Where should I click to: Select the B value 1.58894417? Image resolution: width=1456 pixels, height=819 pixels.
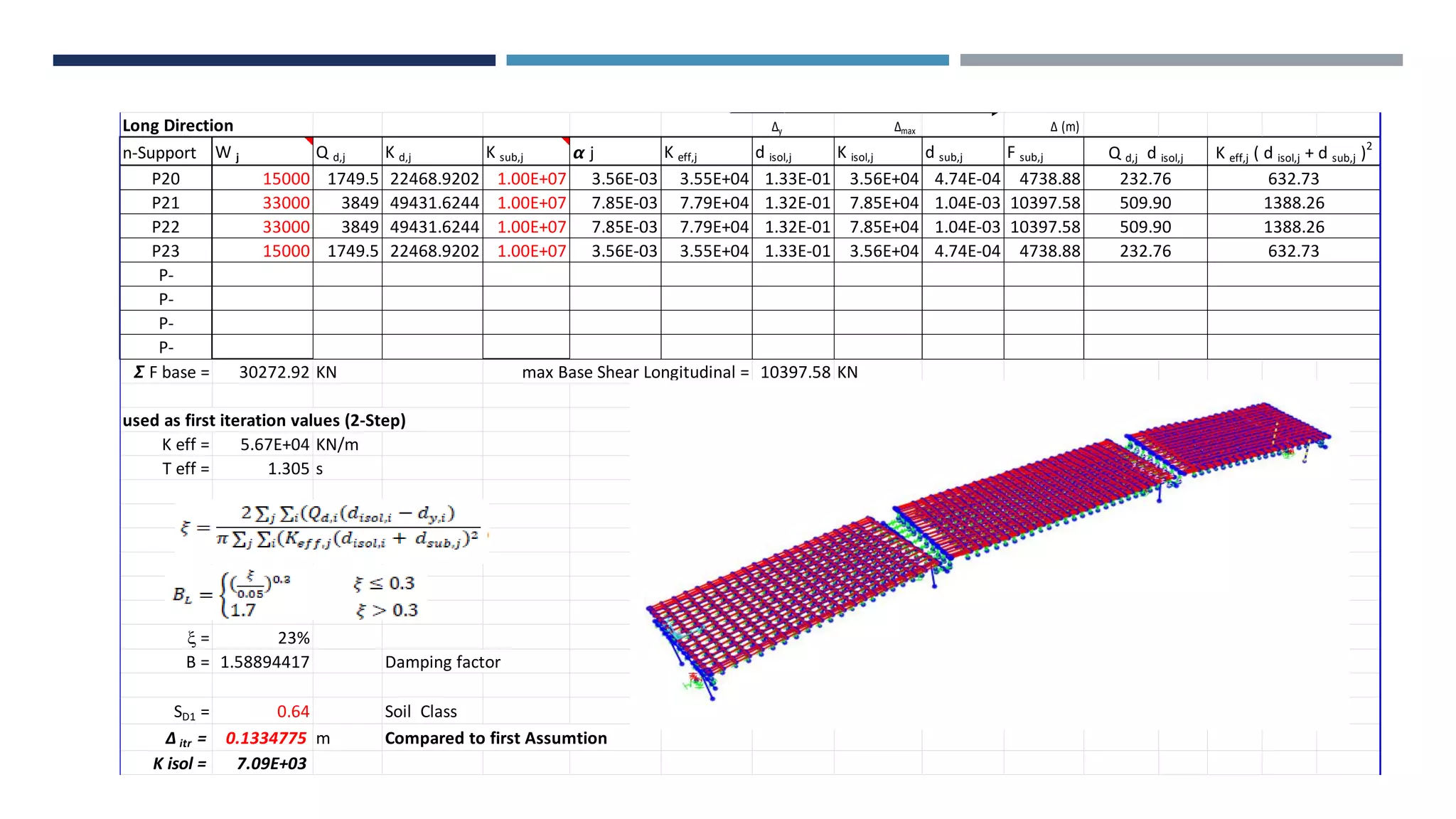tap(264, 662)
